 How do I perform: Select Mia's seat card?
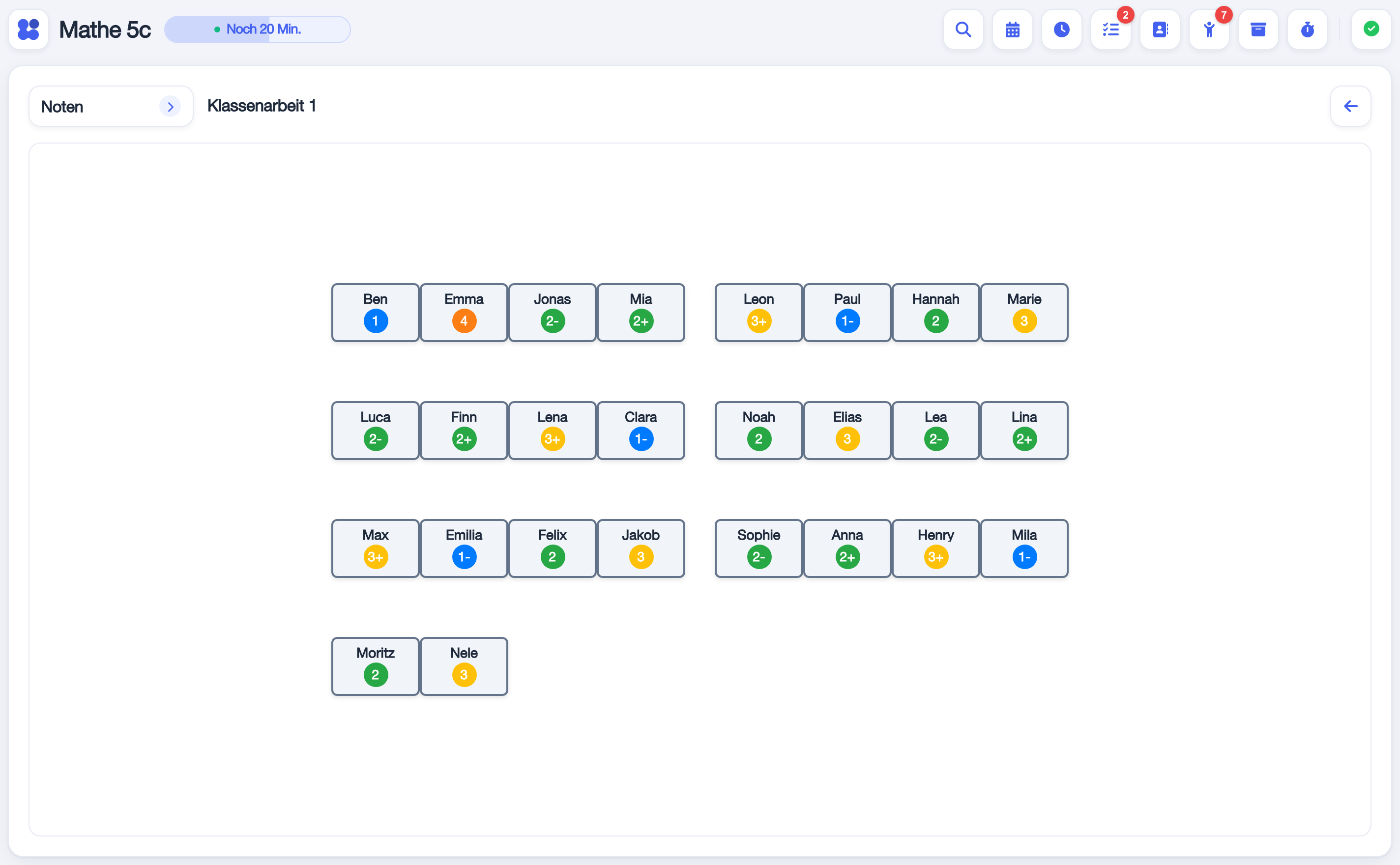[x=641, y=313]
